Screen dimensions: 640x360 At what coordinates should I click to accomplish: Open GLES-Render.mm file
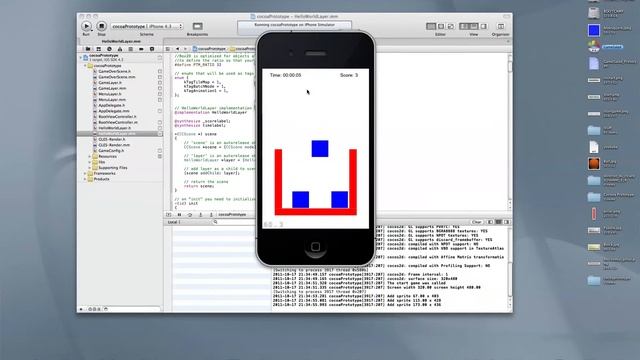[x=114, y=145]
